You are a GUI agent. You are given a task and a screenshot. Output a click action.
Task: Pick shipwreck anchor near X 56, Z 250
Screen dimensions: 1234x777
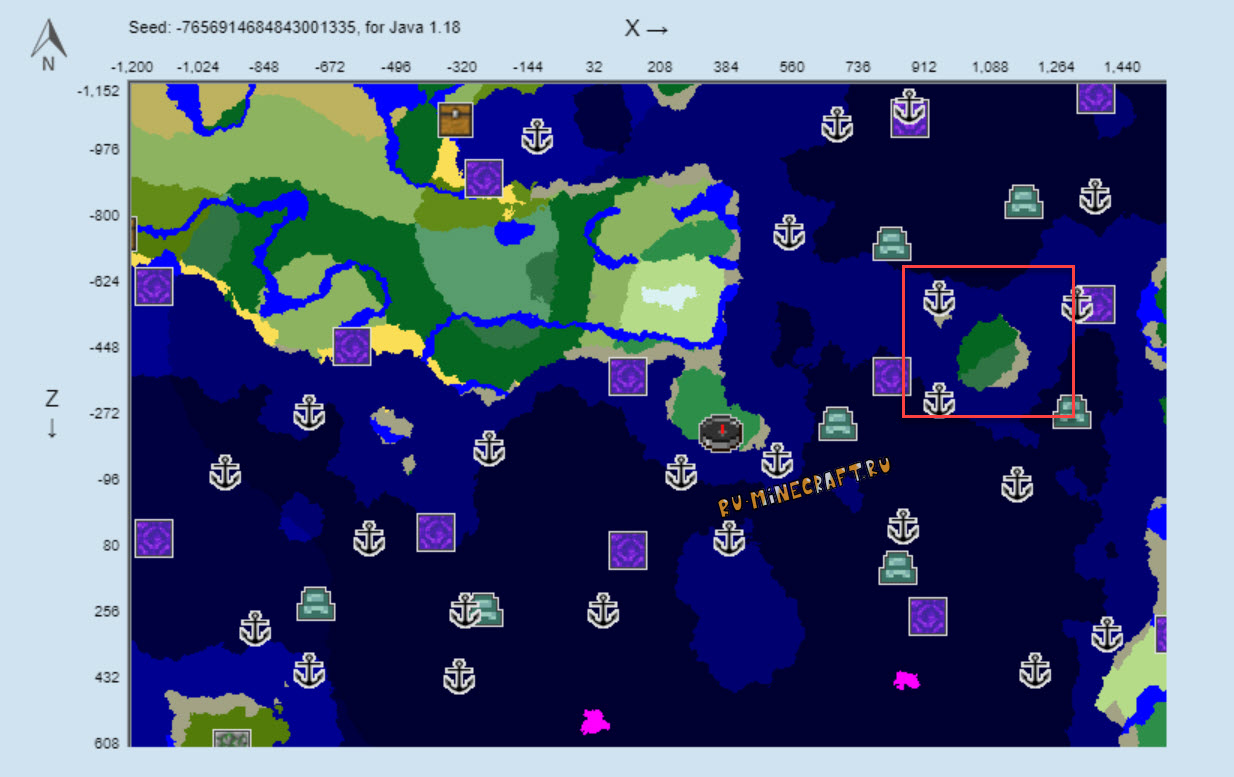click(x=603, y=611)
